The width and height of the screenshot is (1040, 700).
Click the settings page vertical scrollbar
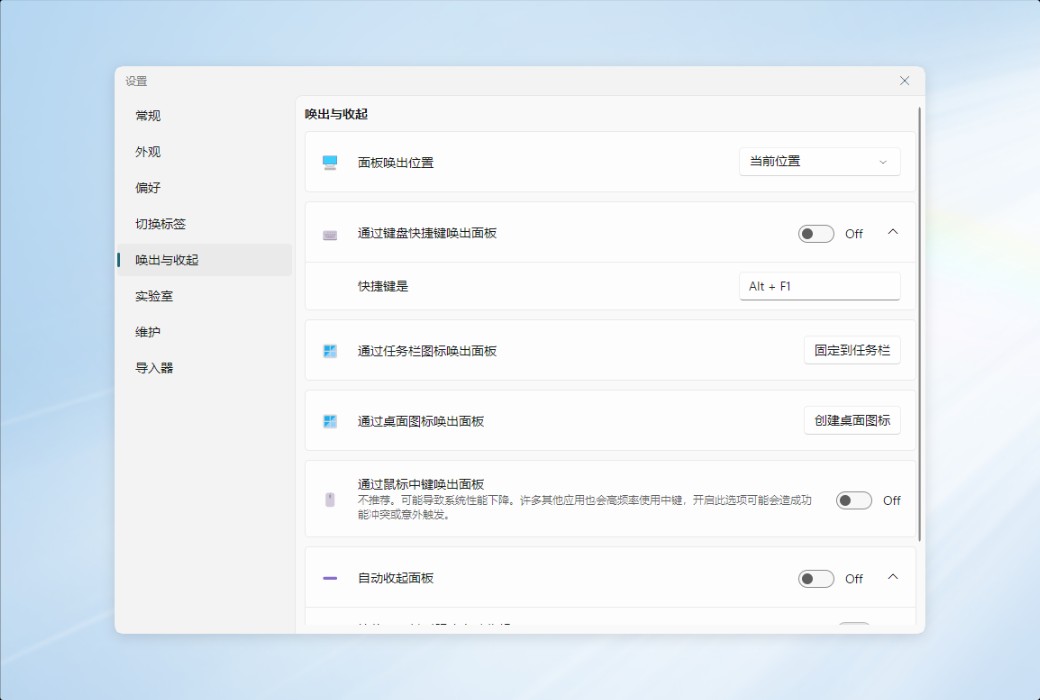coord(919,324)
